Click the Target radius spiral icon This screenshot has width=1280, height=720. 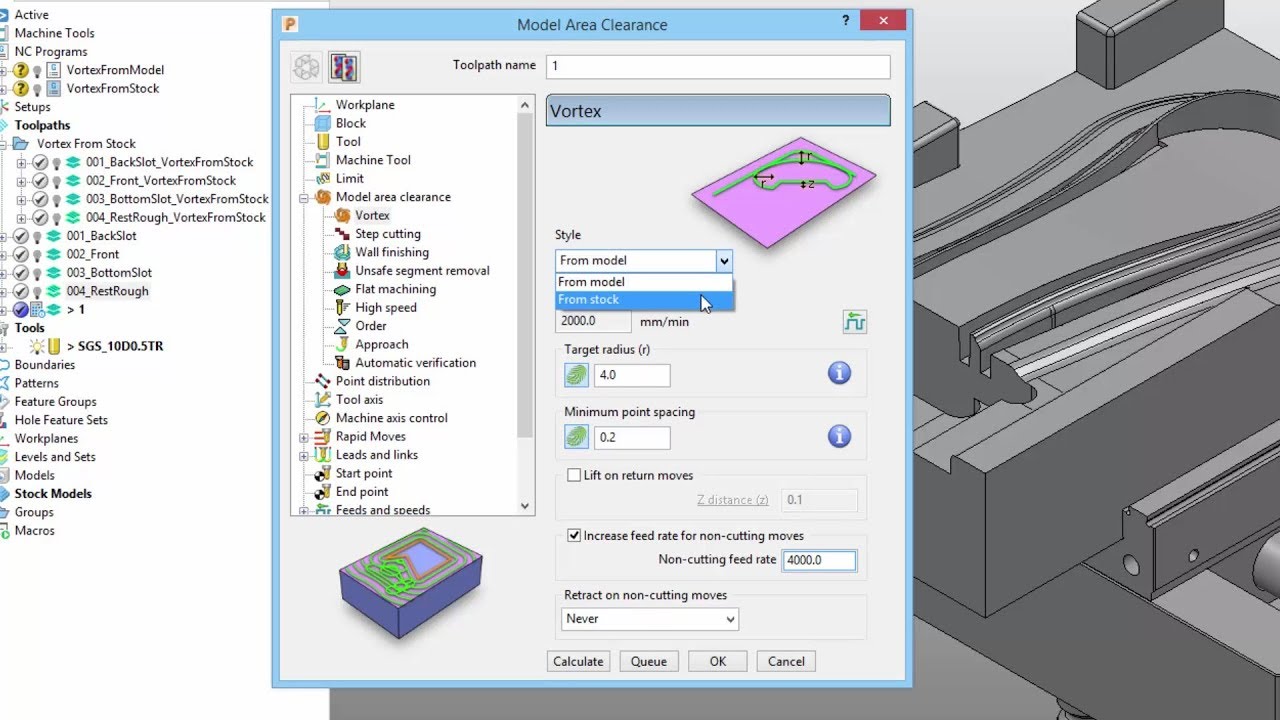577,375
